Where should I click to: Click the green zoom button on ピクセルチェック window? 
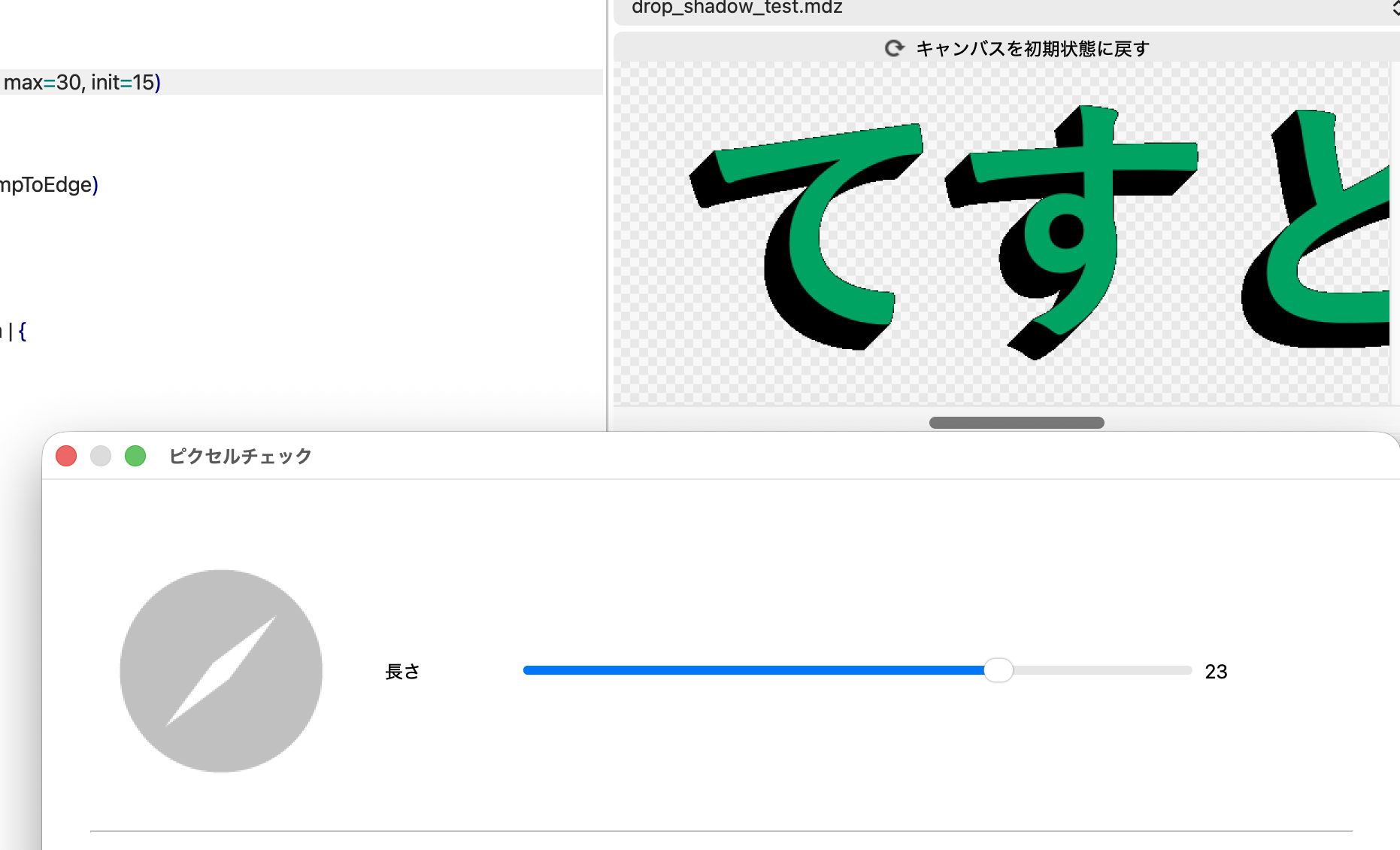pyautogui.click(x=135, y=456)
